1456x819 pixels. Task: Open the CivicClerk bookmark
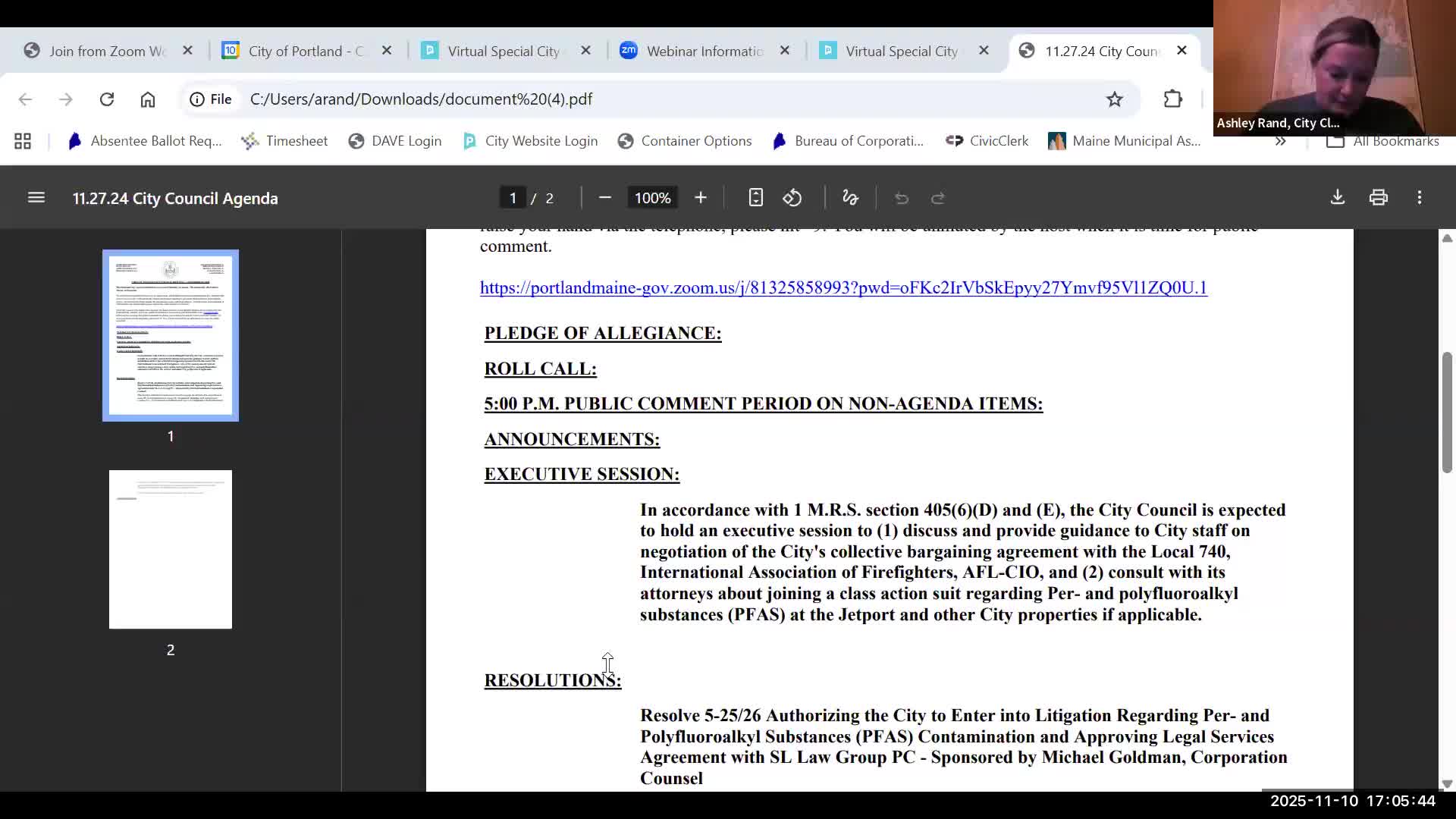click(987, 141)
